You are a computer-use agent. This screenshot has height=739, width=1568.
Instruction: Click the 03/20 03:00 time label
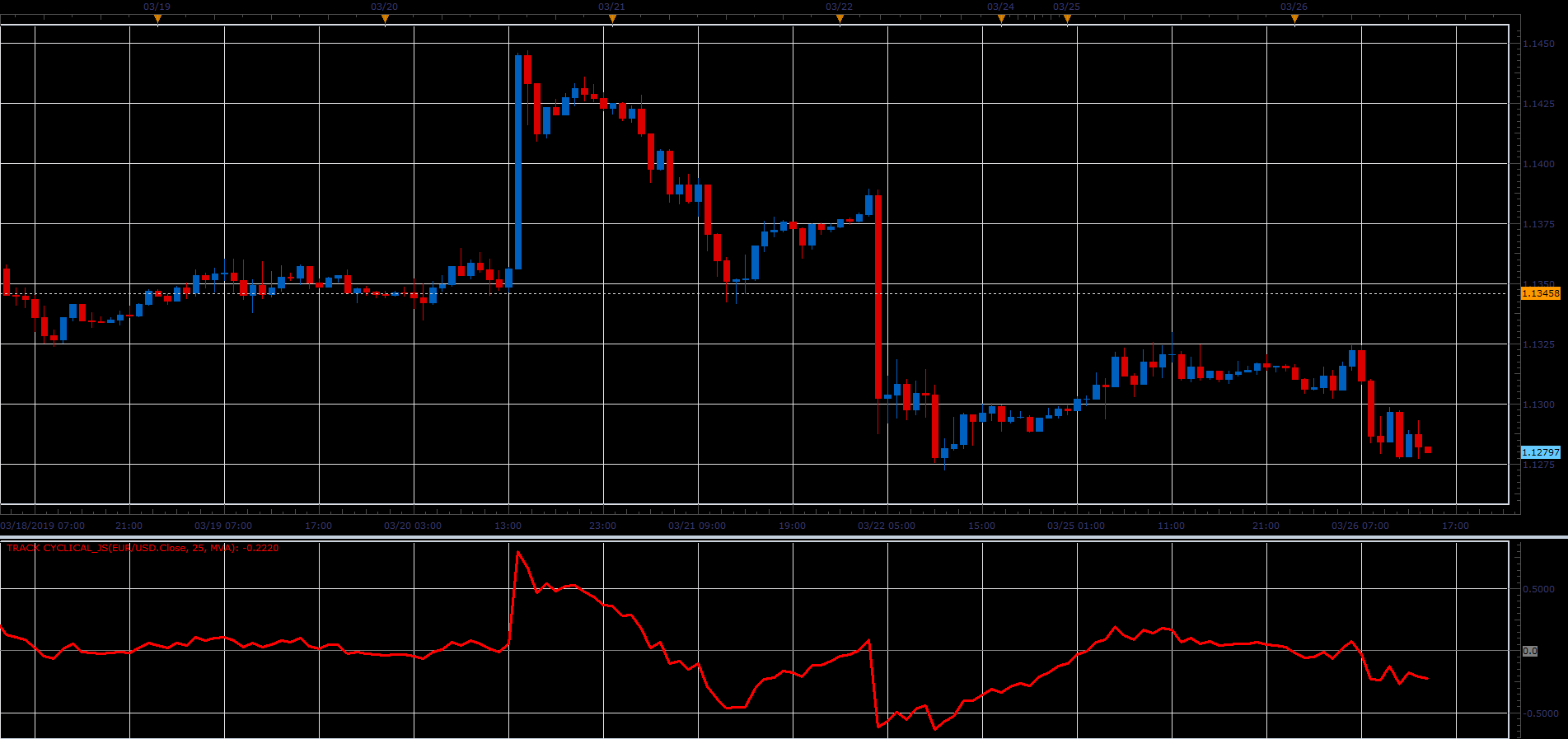(x=413, y=526)
